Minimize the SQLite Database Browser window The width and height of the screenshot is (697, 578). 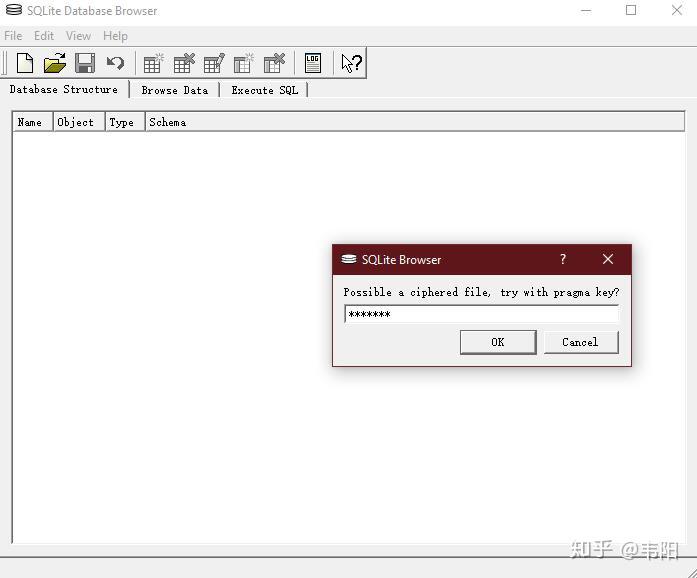click(586, 10)
